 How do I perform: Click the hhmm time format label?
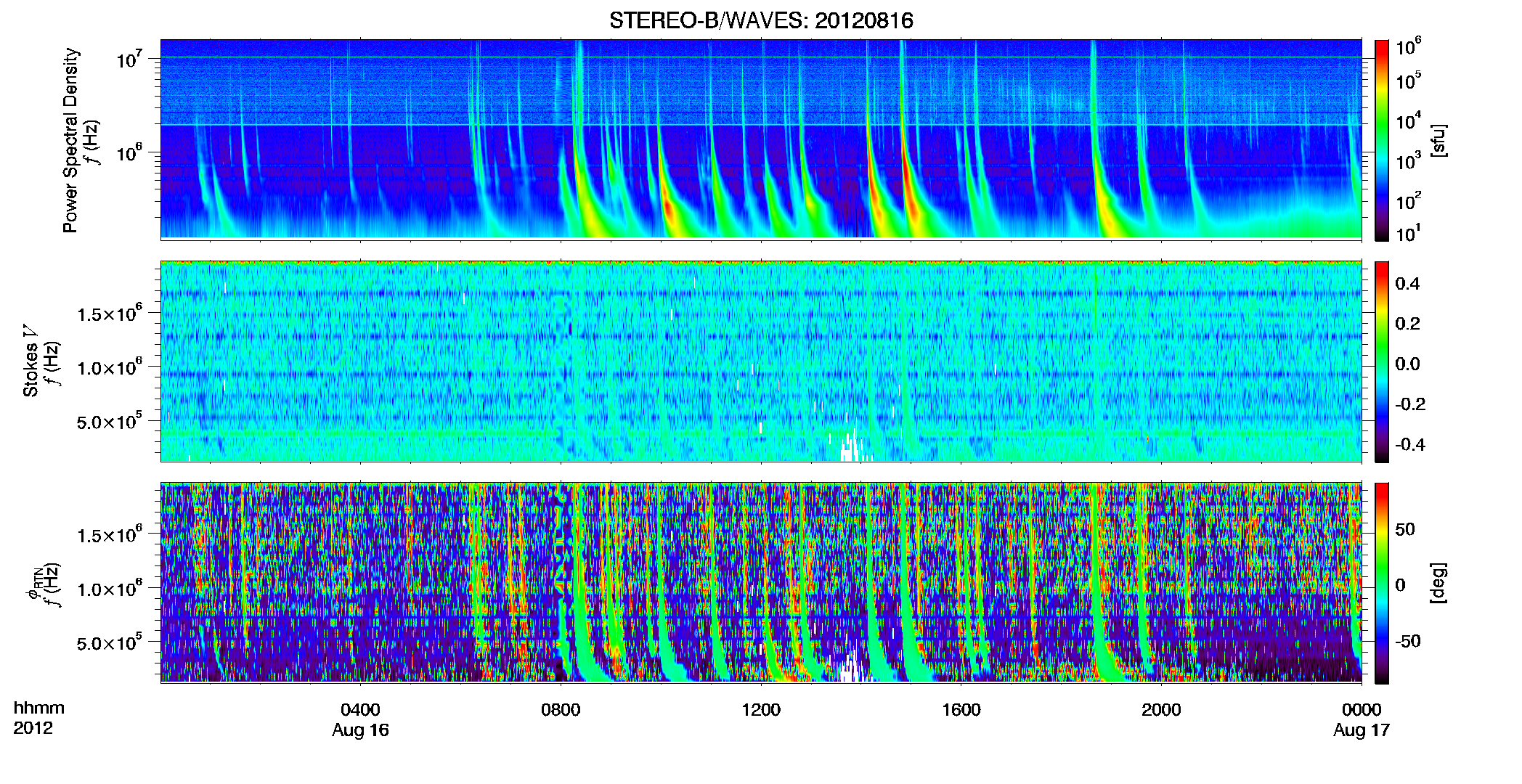point(39,708)
